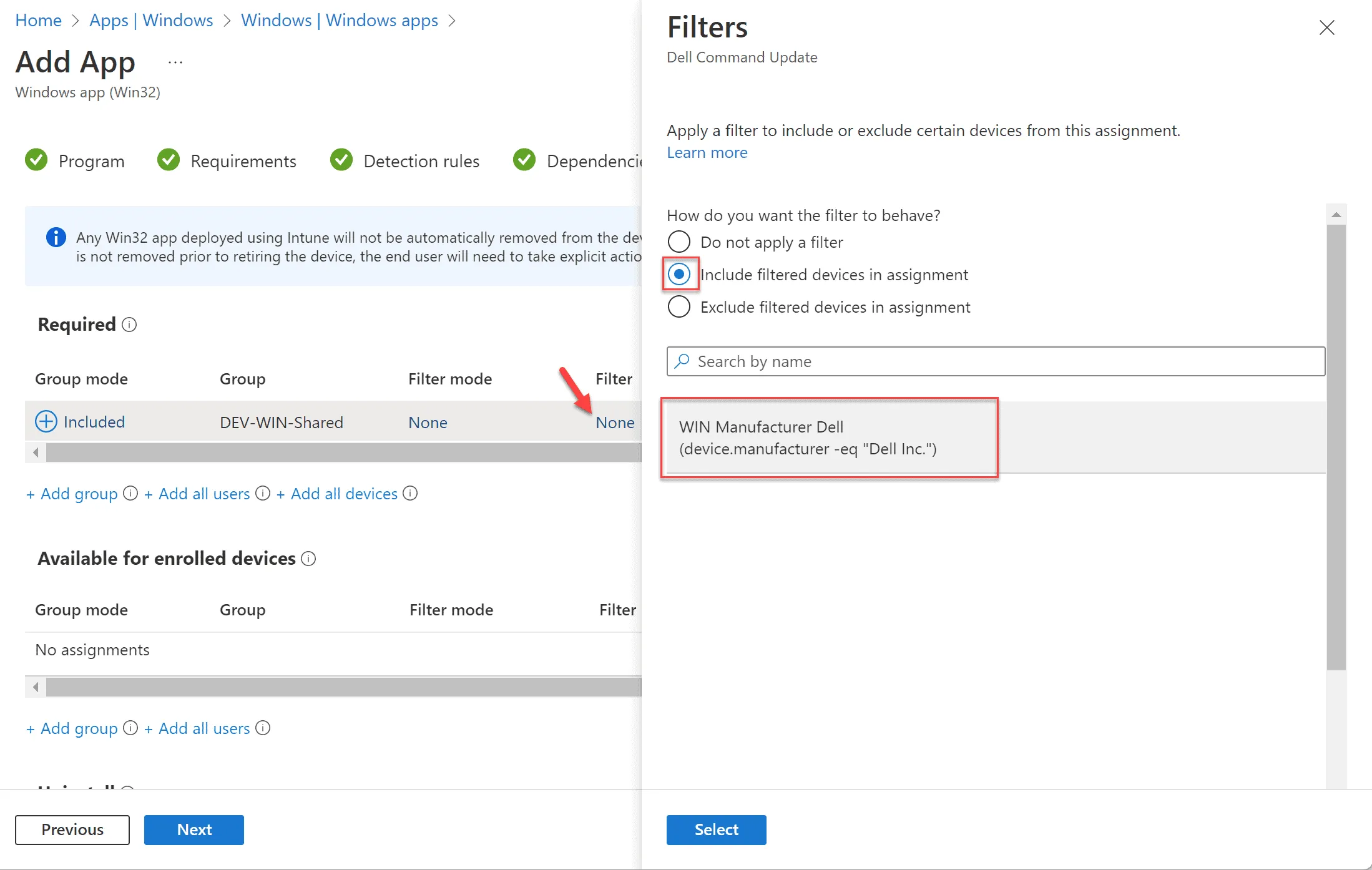Click the green check icon for Dependencies

(524, 160)
